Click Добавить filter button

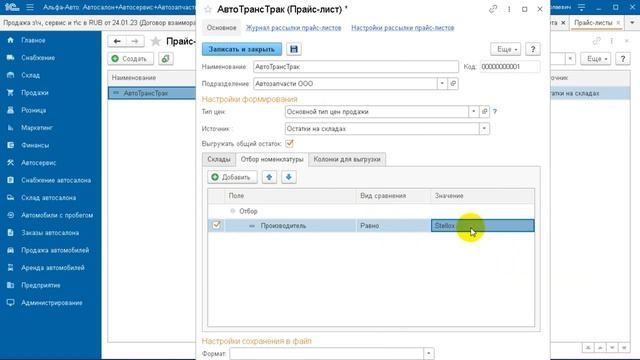[x=232, y=177]
